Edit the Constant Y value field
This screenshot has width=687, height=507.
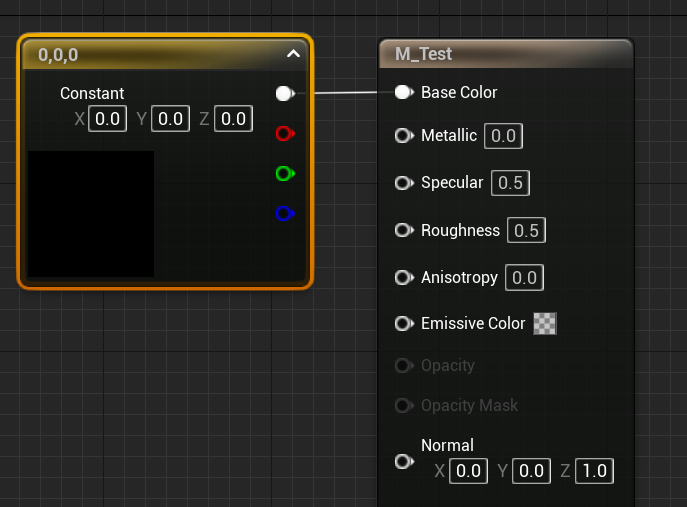[x=170, y=118]
